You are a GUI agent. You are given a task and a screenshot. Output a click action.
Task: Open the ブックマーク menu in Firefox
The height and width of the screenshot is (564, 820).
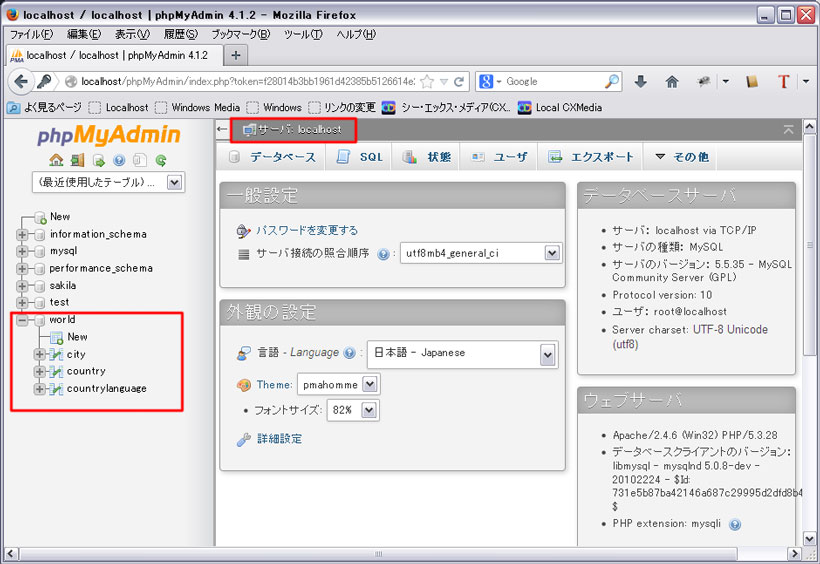click(x=241, y=35)
